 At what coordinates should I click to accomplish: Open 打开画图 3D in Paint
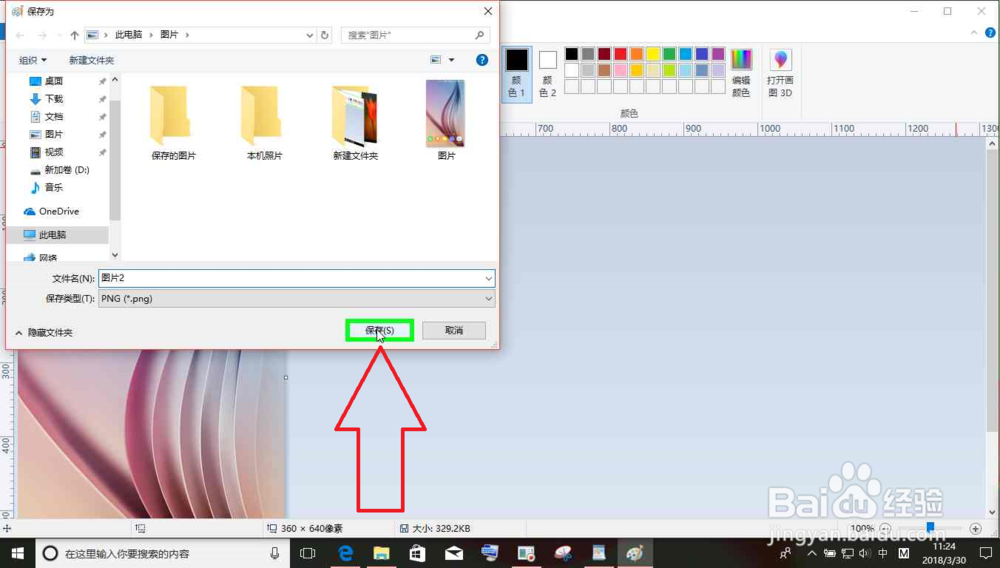point(780,73)
